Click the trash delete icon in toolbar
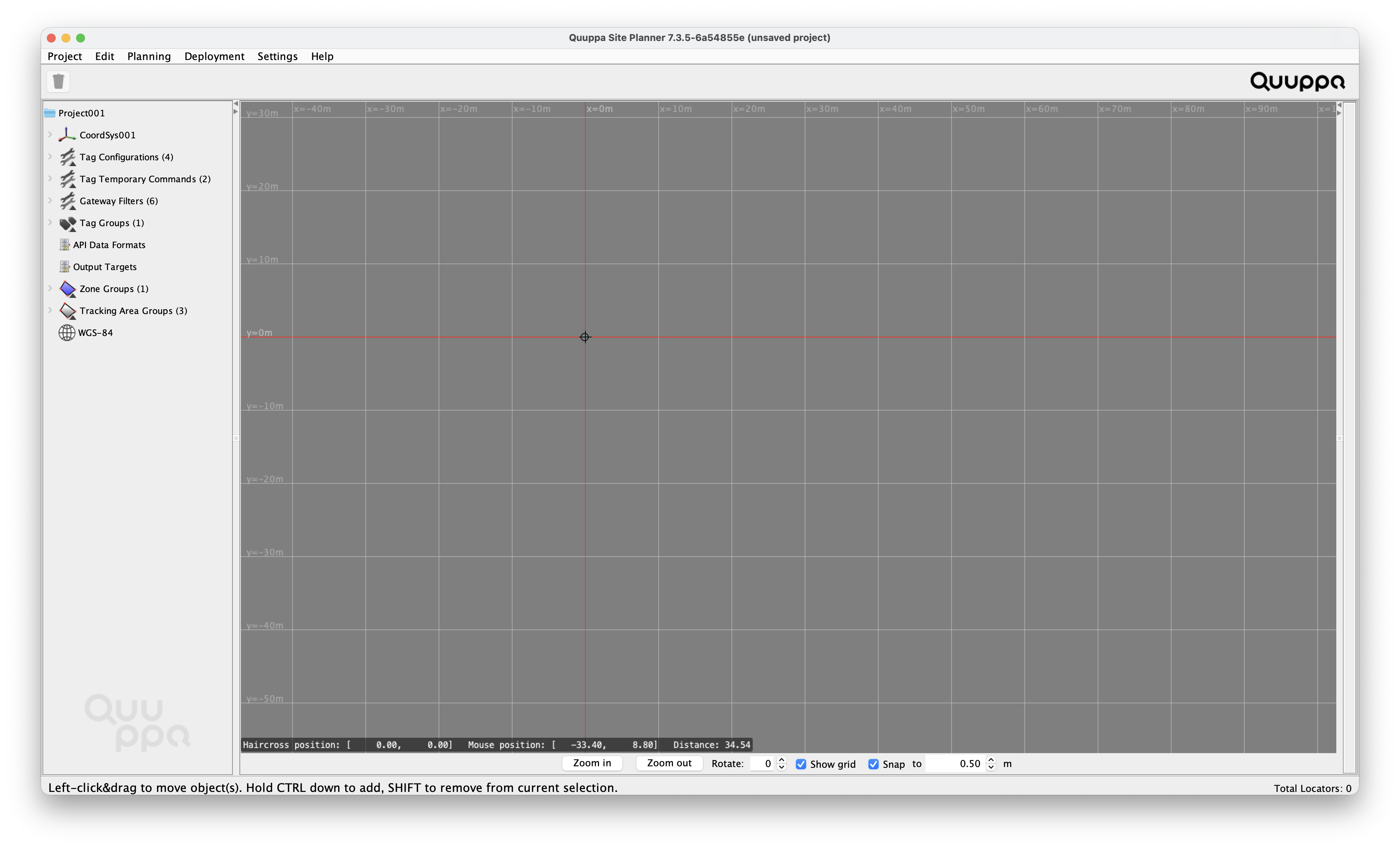Viewport: 1400px width, 849px height. [x=58, y=81]
